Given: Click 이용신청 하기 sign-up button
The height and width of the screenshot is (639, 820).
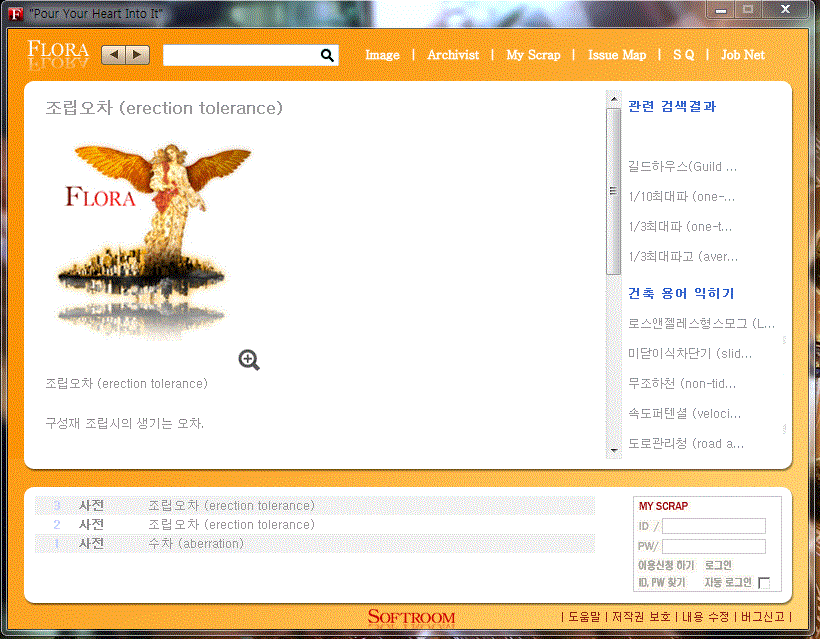Looking at the screenshot, I should tap(666, 565).
